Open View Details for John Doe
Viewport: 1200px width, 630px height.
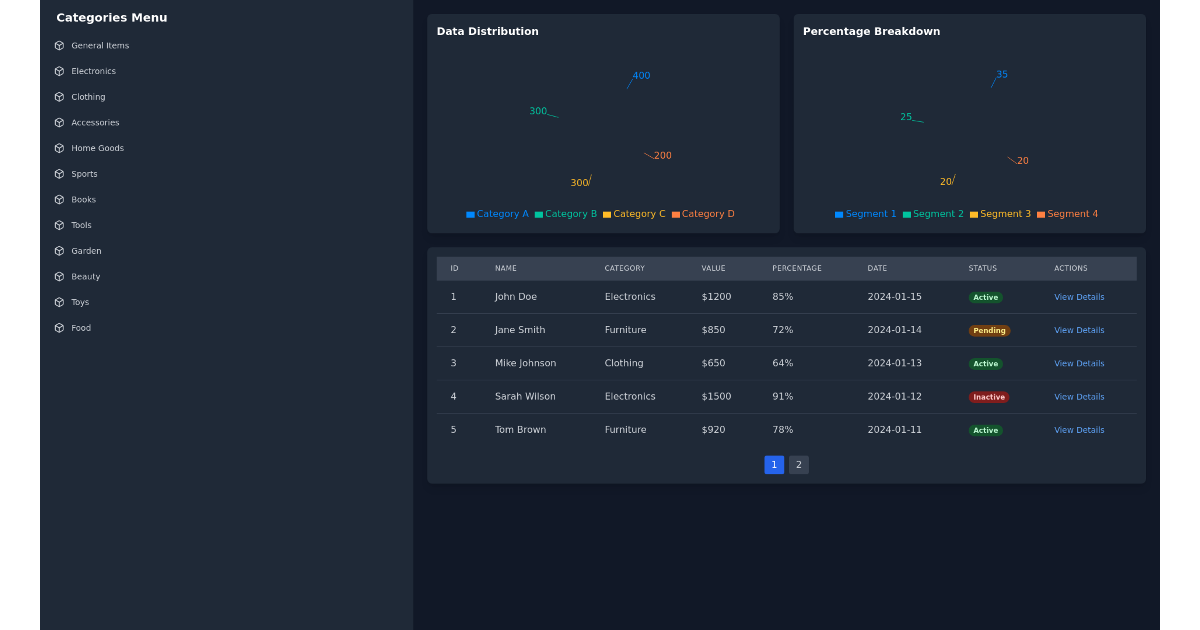(1079, 297)
